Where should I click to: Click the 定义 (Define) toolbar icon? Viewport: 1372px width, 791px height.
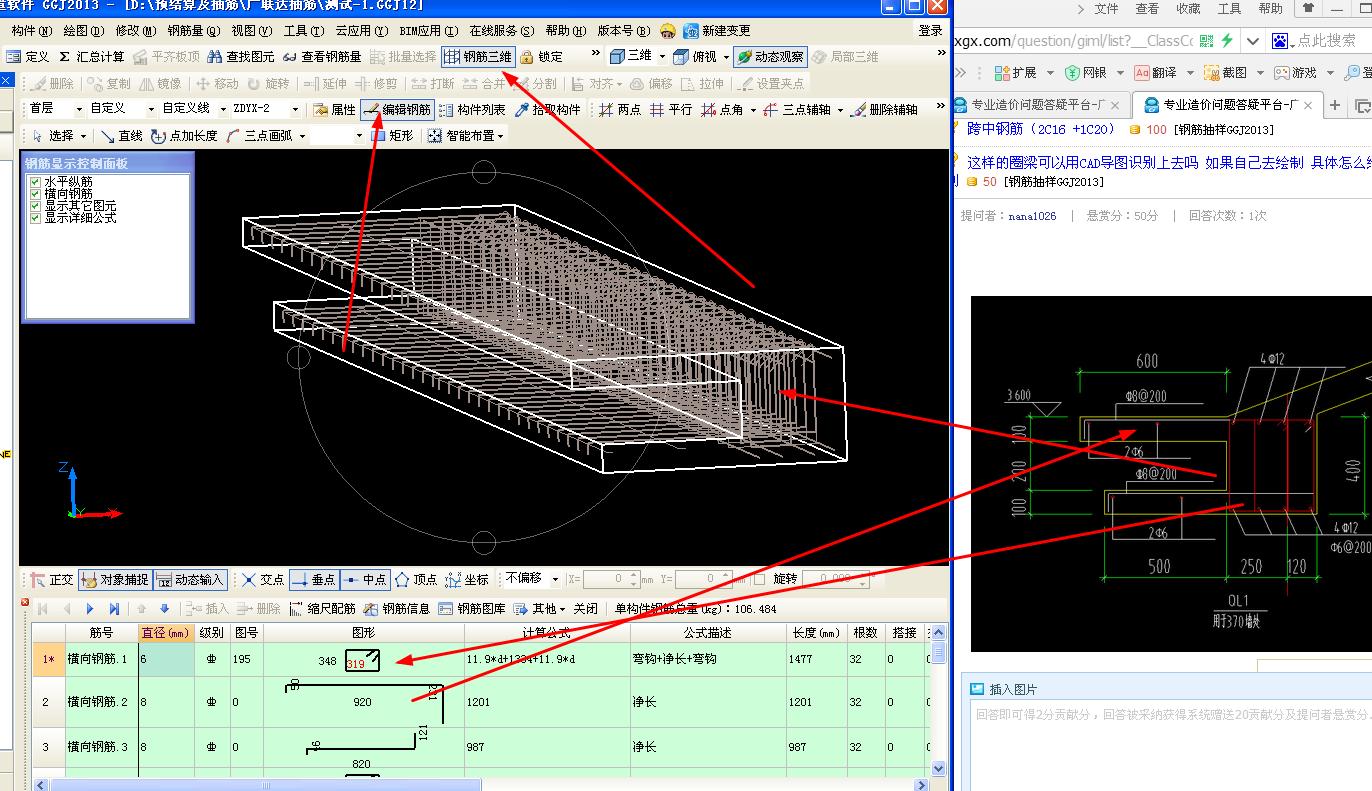coord(27,57)
